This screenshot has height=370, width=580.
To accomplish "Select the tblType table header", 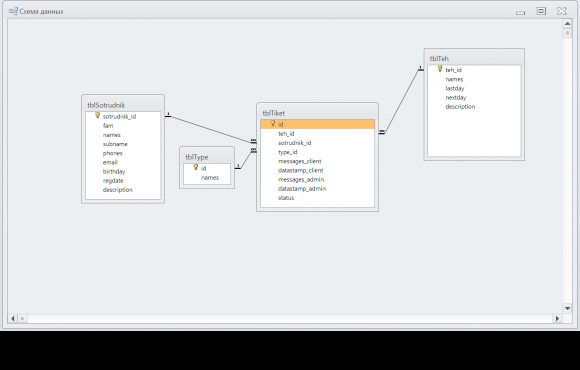I will tap(207, 157).
